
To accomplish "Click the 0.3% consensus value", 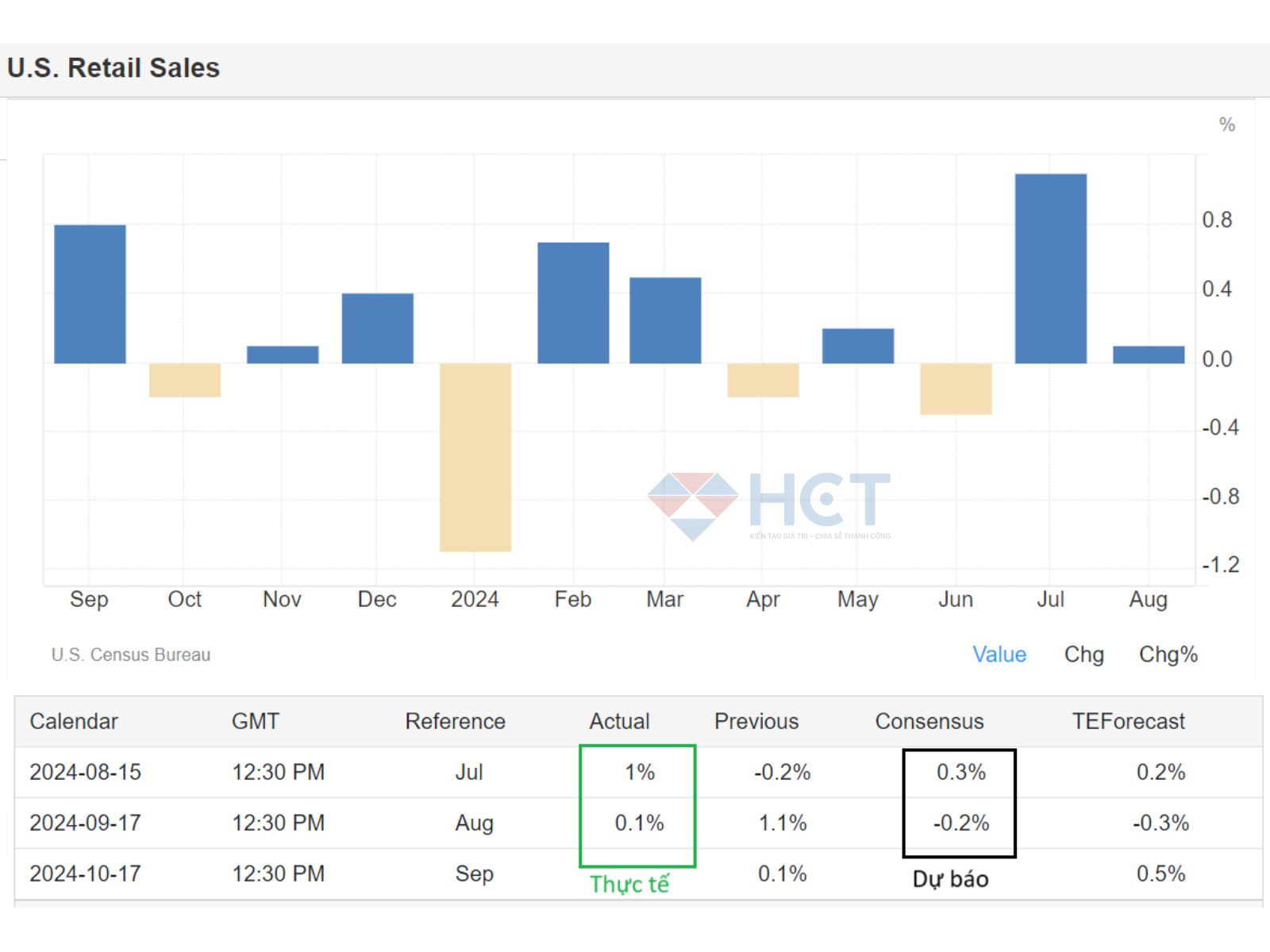I will pos(961,772).
